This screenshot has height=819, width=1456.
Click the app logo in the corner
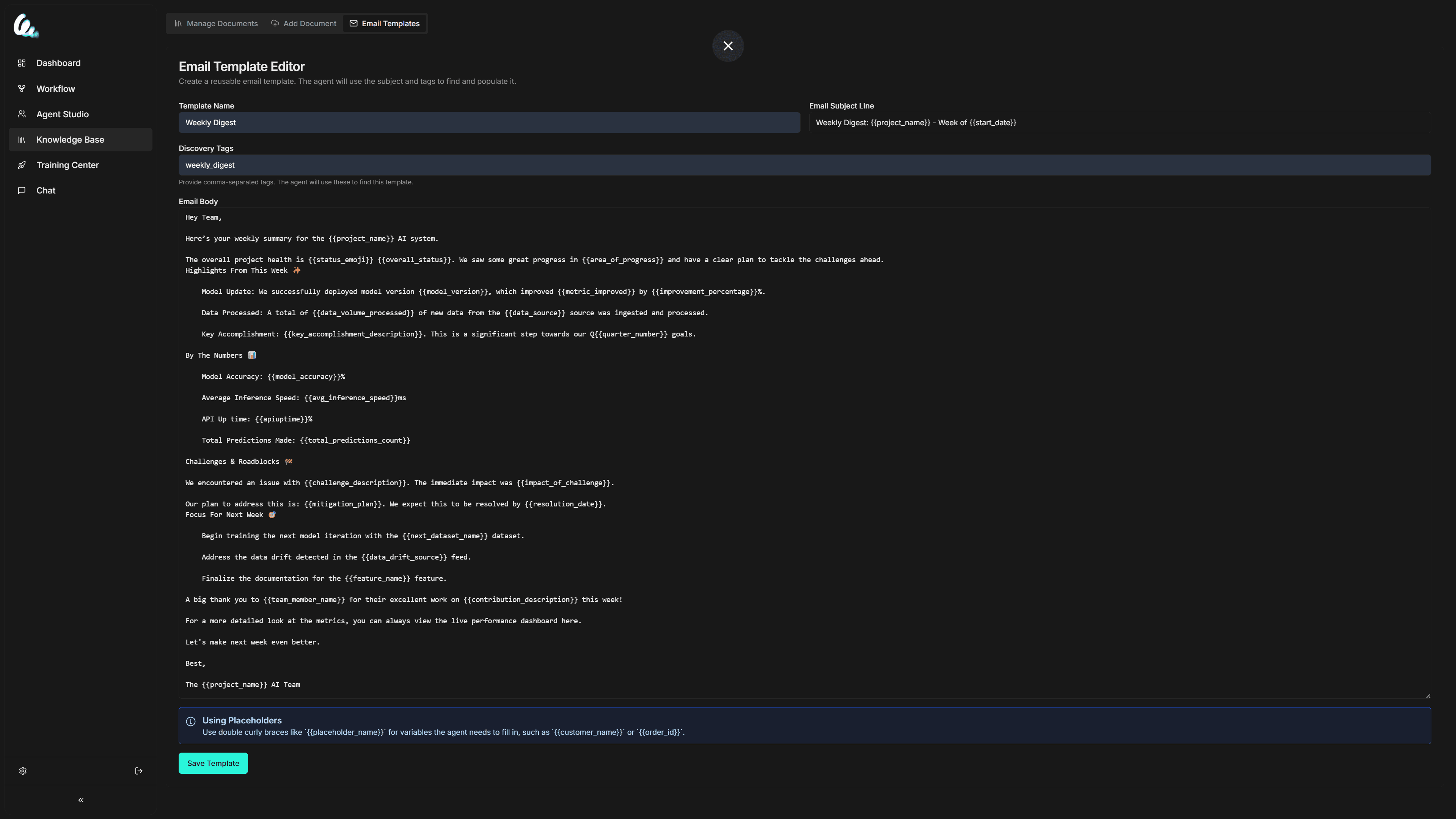pyautogui.click(x=26, y=25)
